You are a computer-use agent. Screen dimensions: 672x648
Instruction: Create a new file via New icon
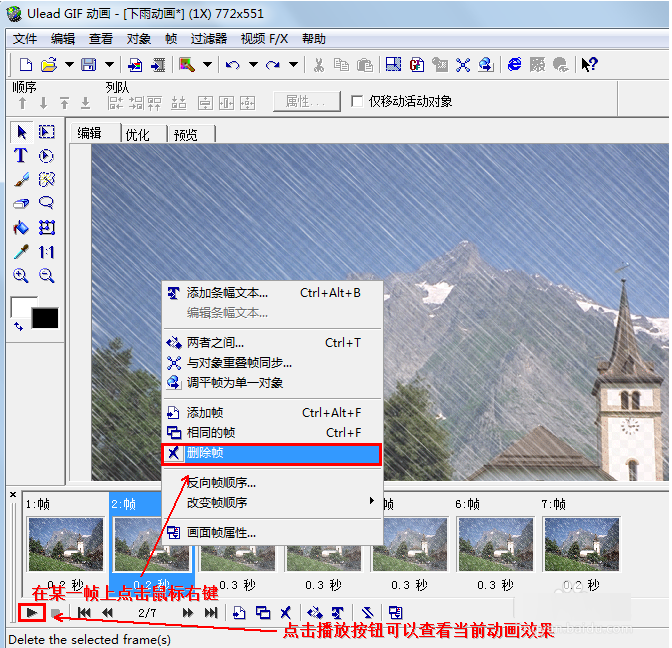coord(26,65)
